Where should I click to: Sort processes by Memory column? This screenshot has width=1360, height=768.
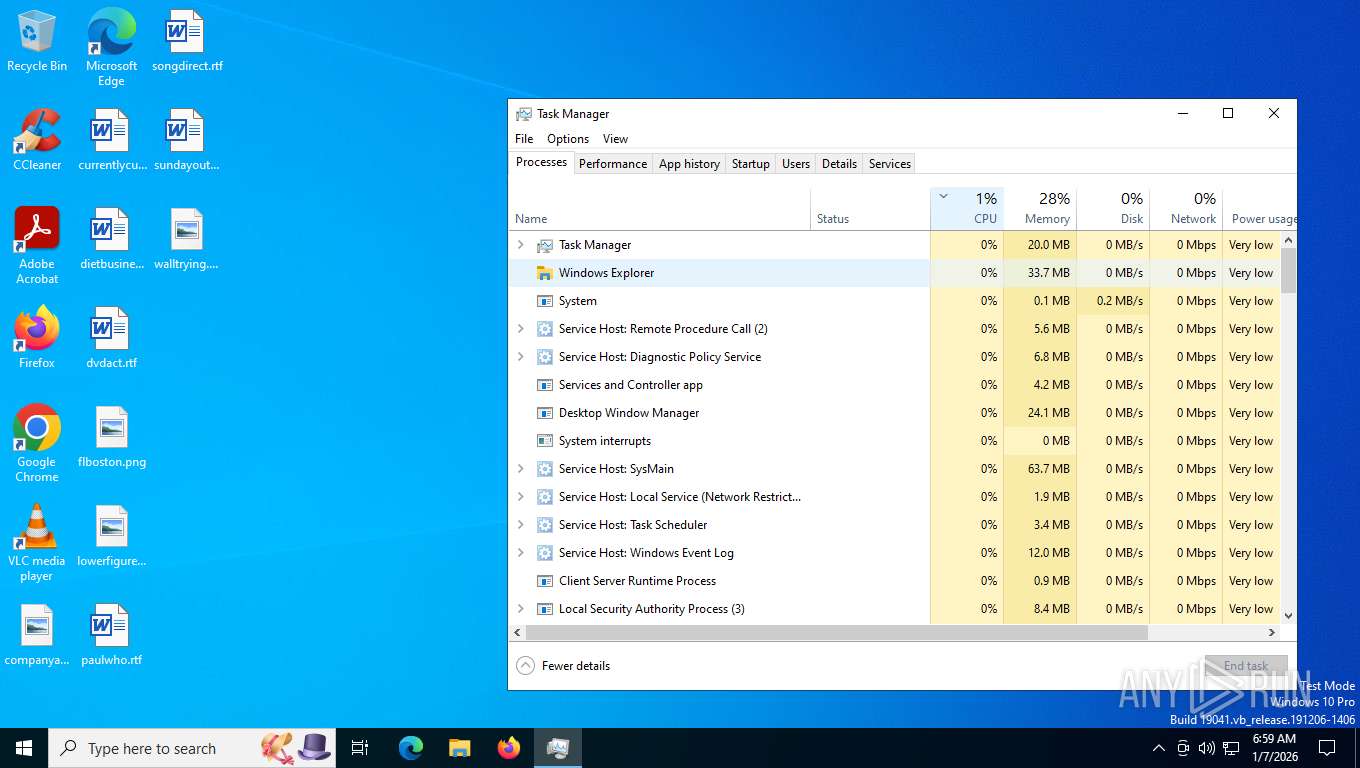[x=1040, y=208]
